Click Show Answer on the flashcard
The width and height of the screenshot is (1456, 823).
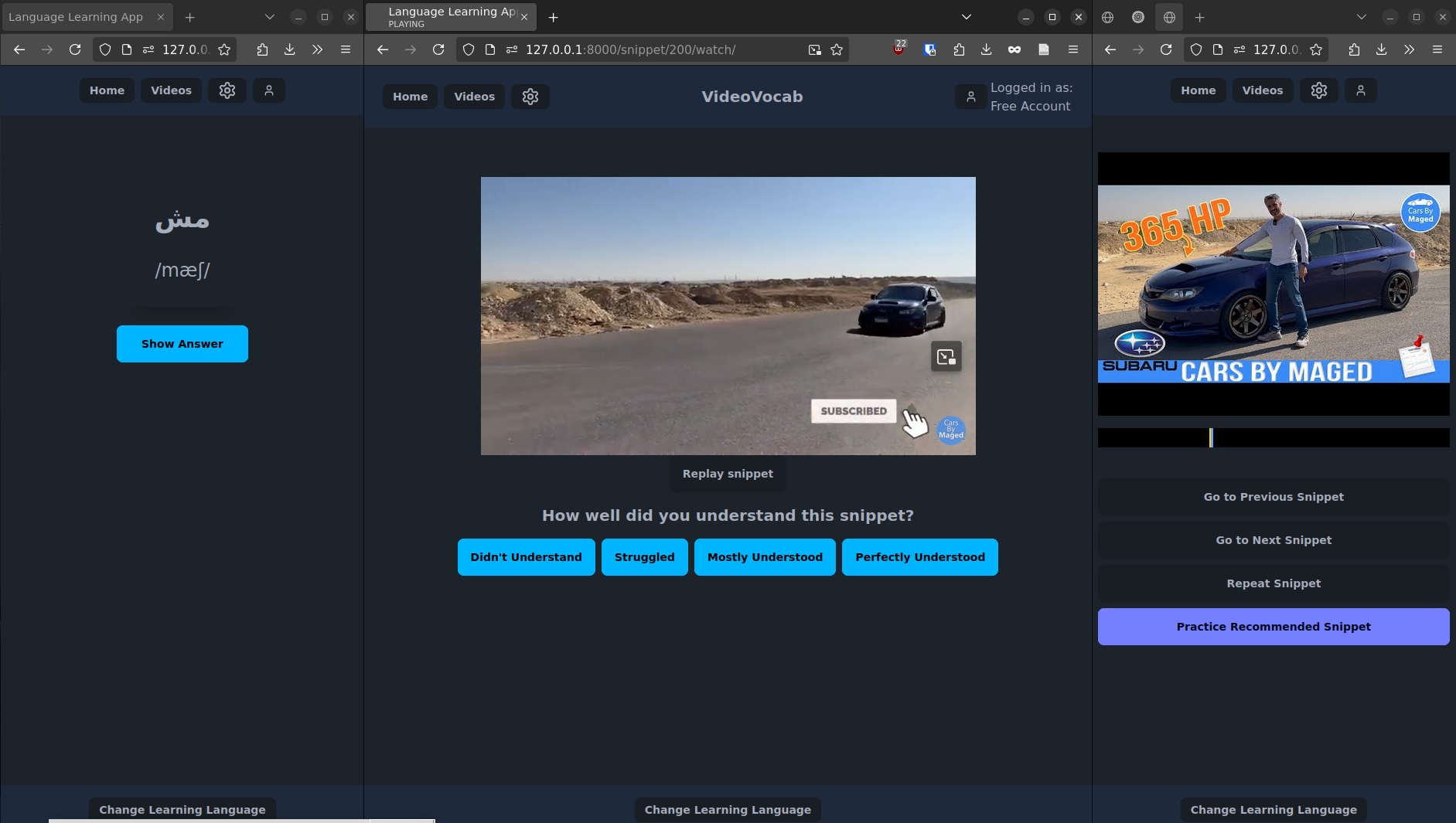(x=182, y=344)
